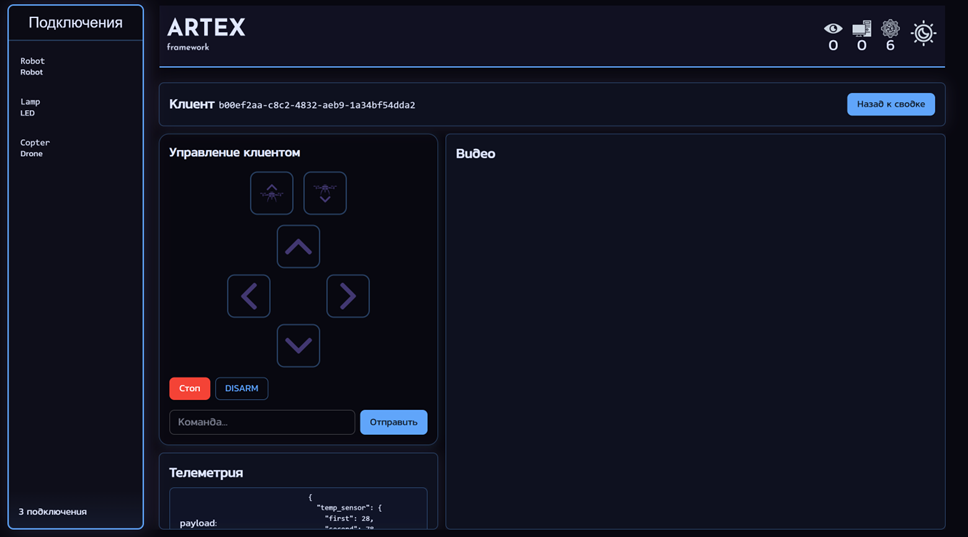This screenshot has height=537, width=968.
Task: Select the Copter Drone connection
Action: pyautogui.click(x=35, y=148)
